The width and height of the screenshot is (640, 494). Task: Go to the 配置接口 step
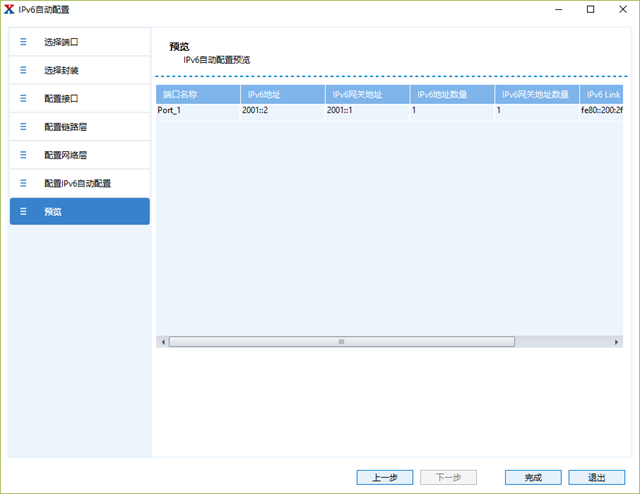(x=80, y=98)
